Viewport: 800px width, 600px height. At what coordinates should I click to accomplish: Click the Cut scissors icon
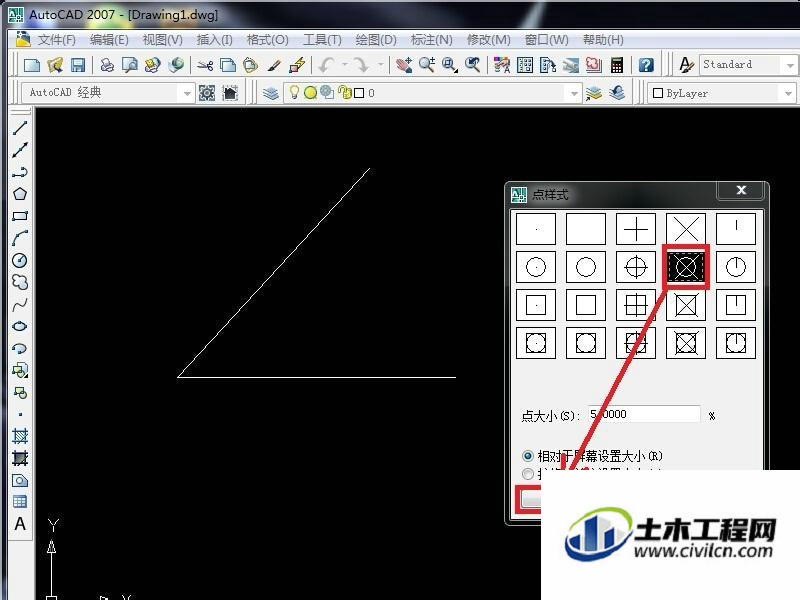pyautogui.click(x=205, y=65)
